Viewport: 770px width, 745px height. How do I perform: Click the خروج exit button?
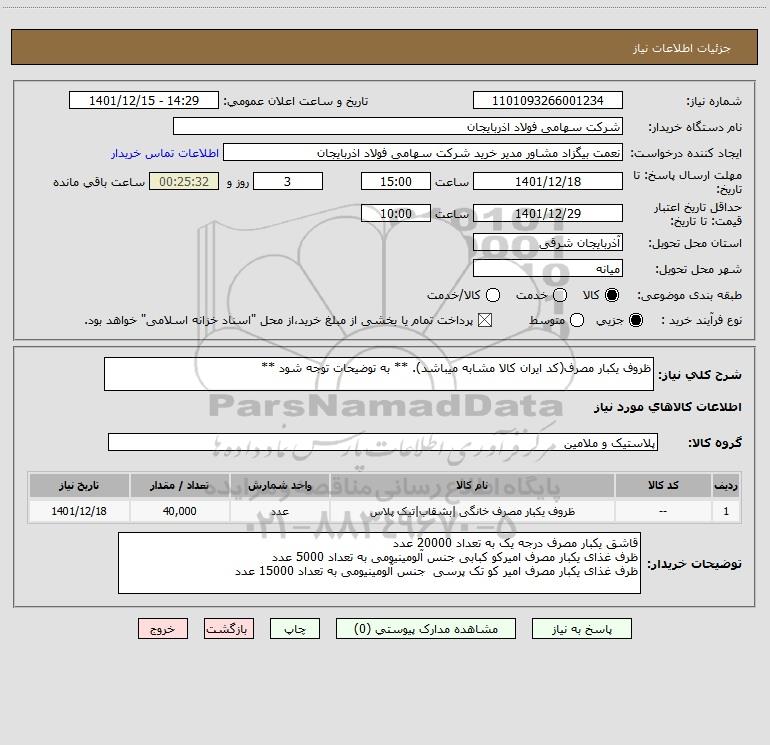pos(163,629)
